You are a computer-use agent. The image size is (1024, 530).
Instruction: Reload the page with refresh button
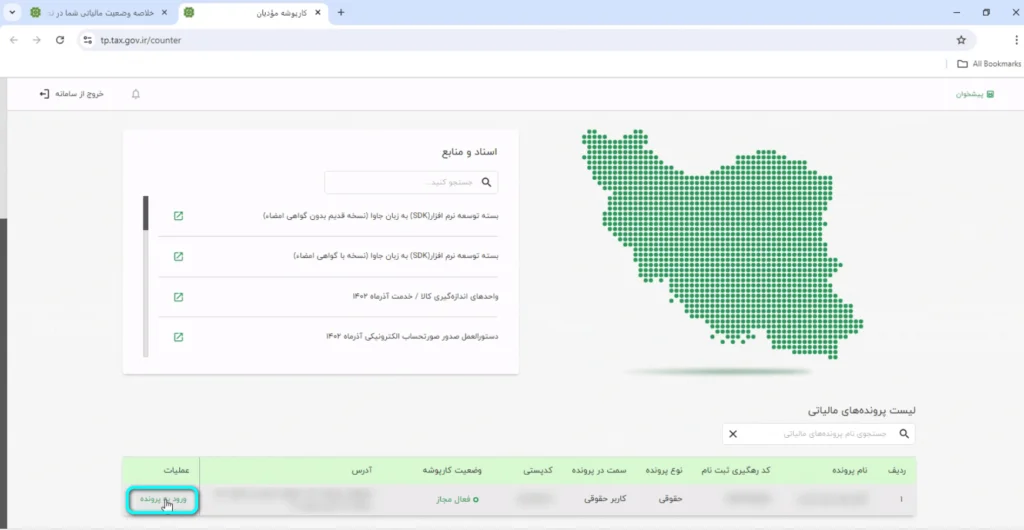point(60,40)
